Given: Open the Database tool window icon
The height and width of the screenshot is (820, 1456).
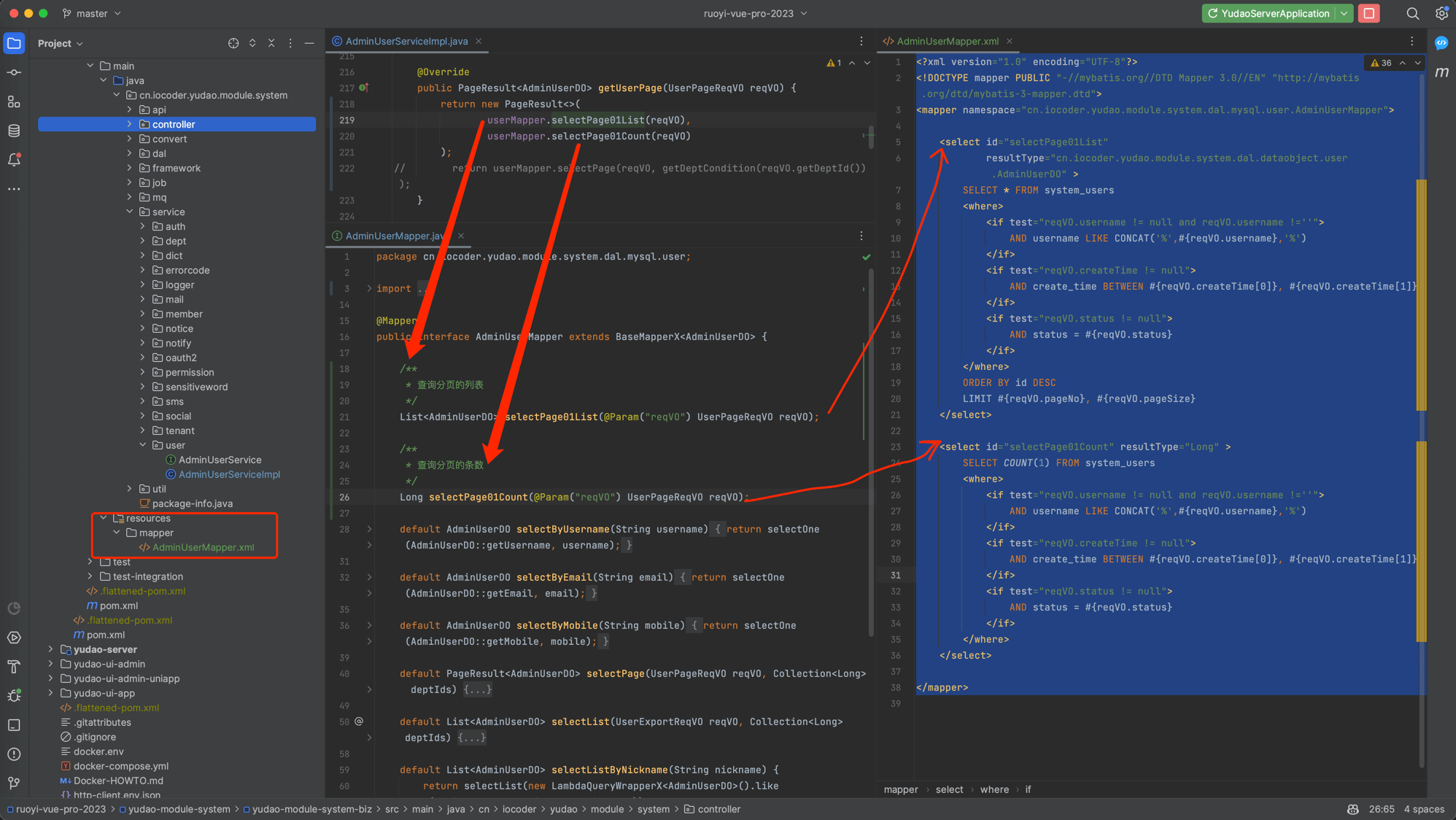Looking at the screenshot, I should pyautogui.click(x=14, y=131).
